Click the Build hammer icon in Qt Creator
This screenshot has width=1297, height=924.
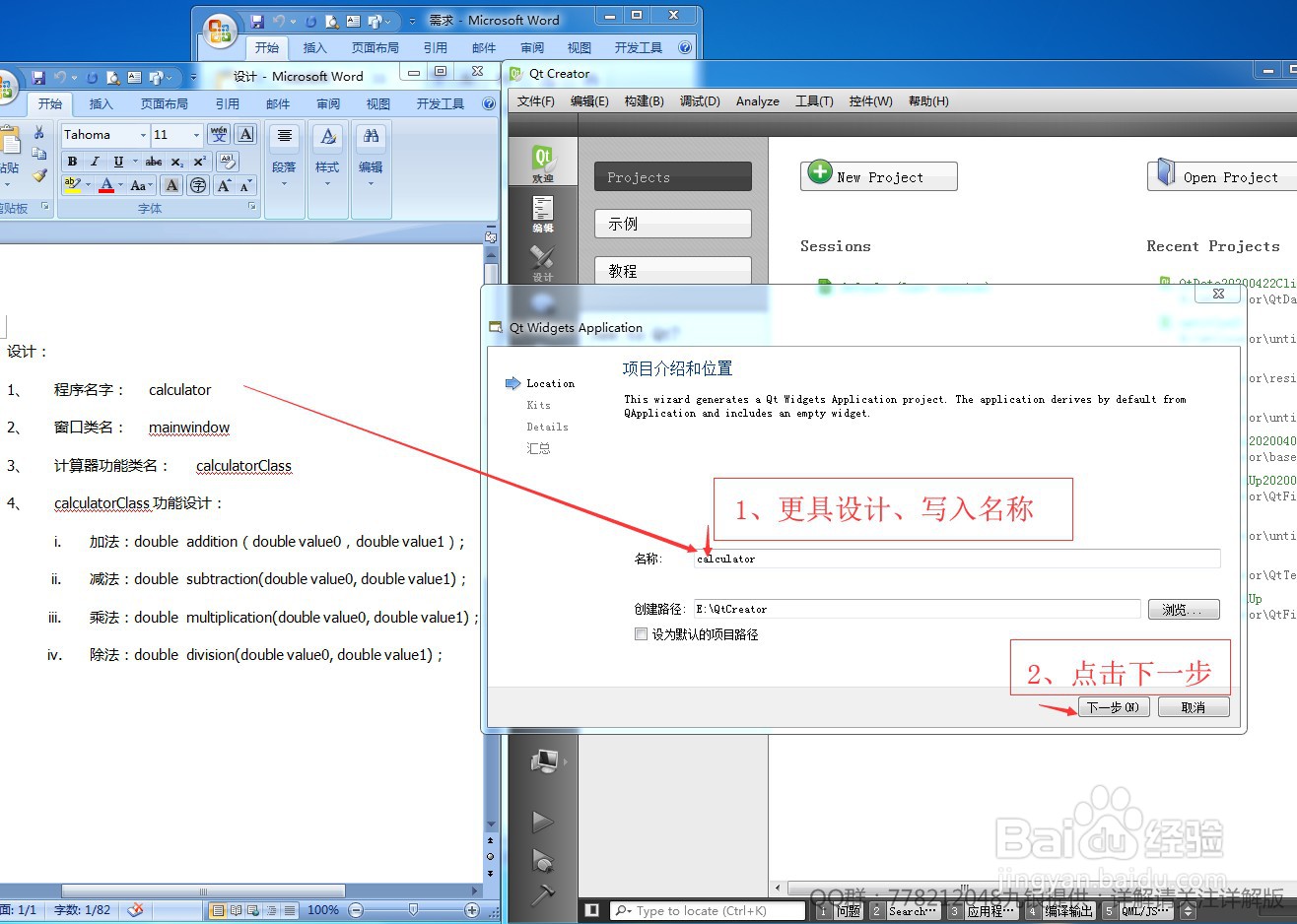tap(542, 893)
